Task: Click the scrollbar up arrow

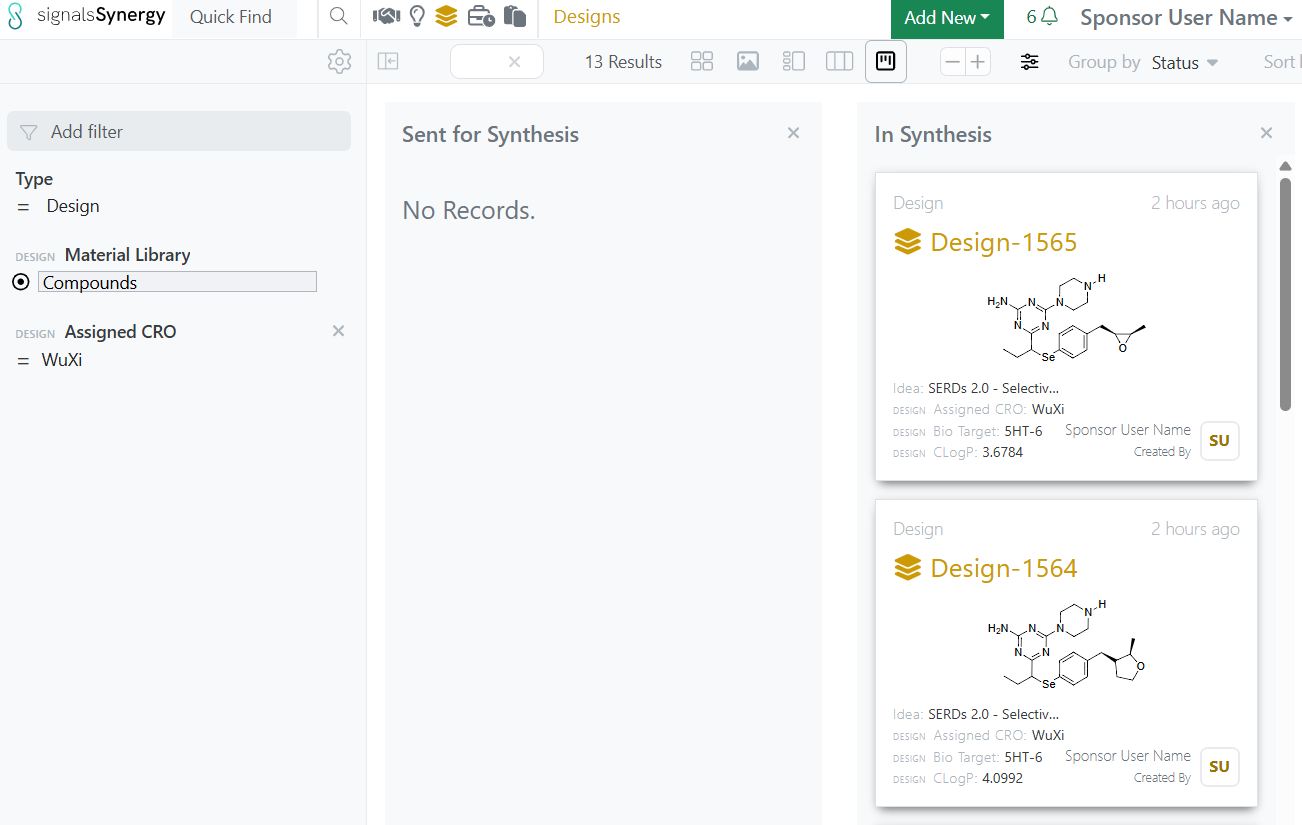Action: (1286, 166)
